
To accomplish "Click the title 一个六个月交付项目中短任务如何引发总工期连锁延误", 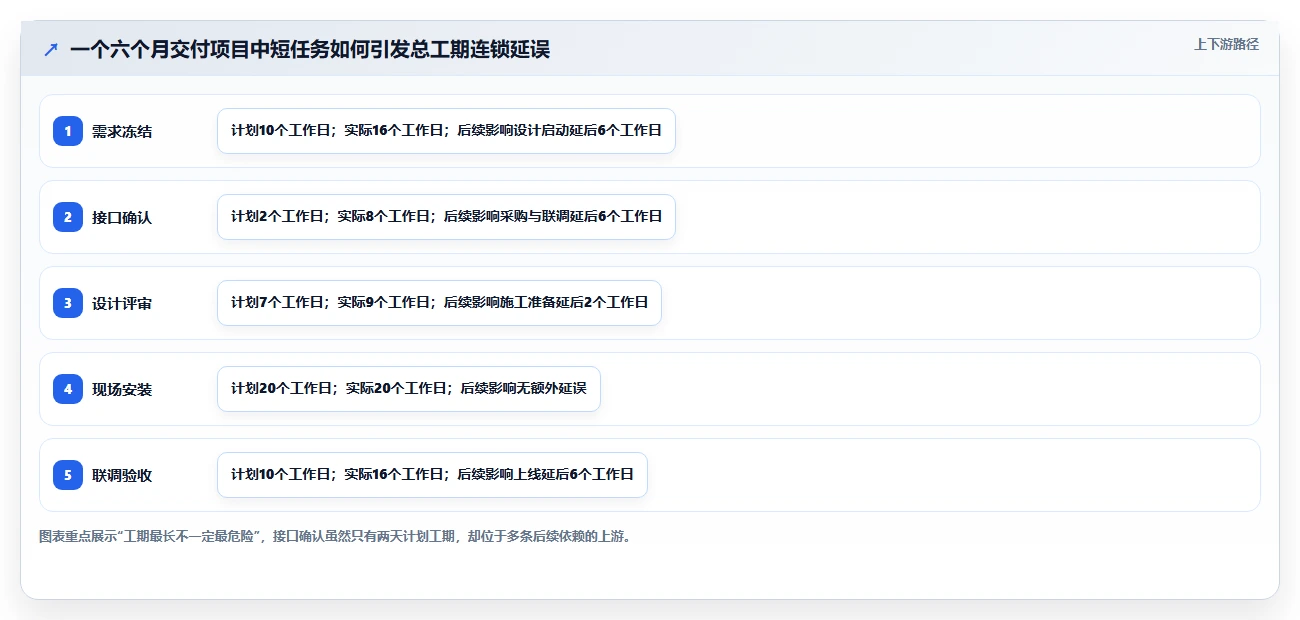I will (310, 49).
